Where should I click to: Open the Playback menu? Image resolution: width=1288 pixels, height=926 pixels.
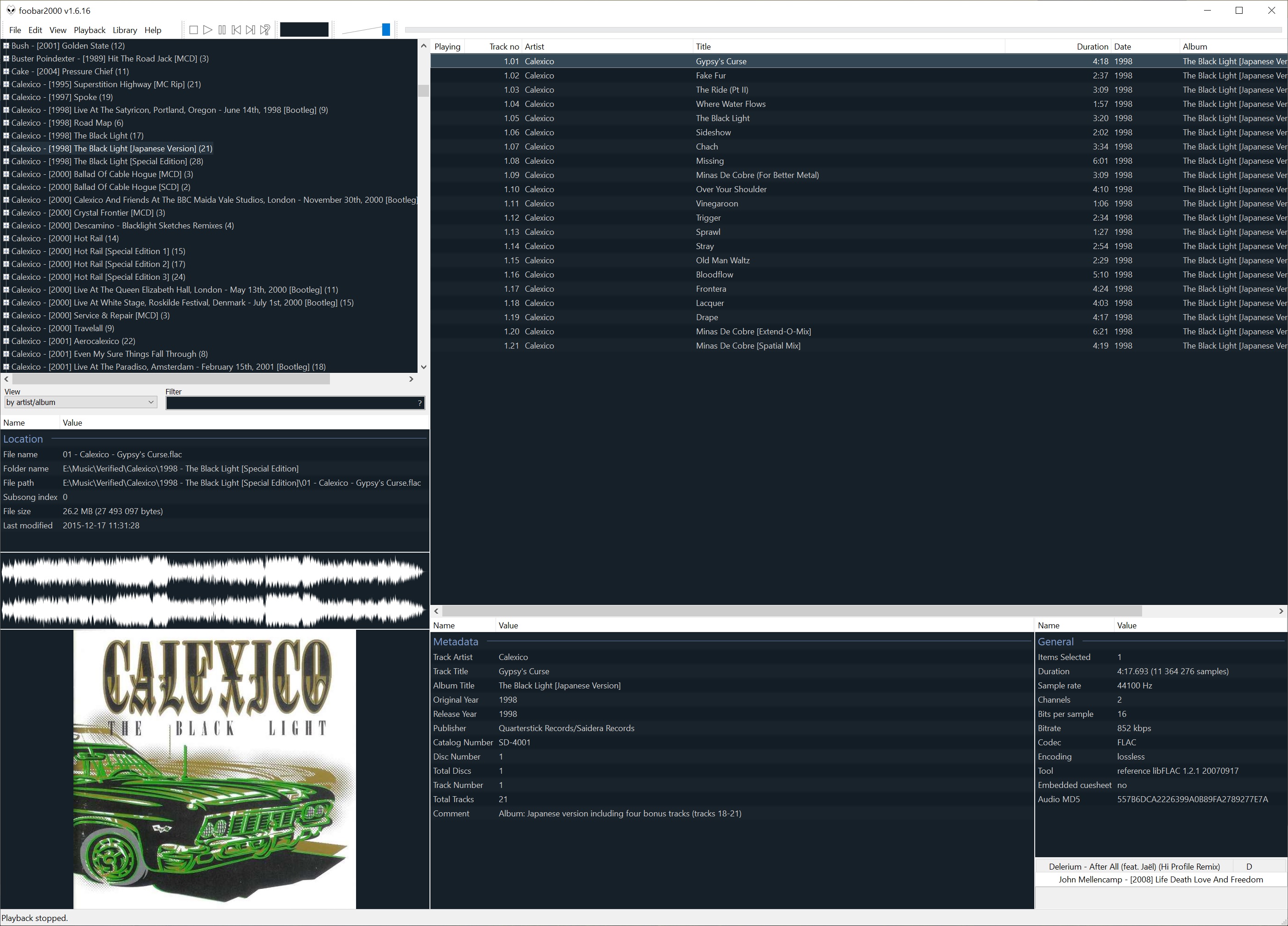[89, 30]
